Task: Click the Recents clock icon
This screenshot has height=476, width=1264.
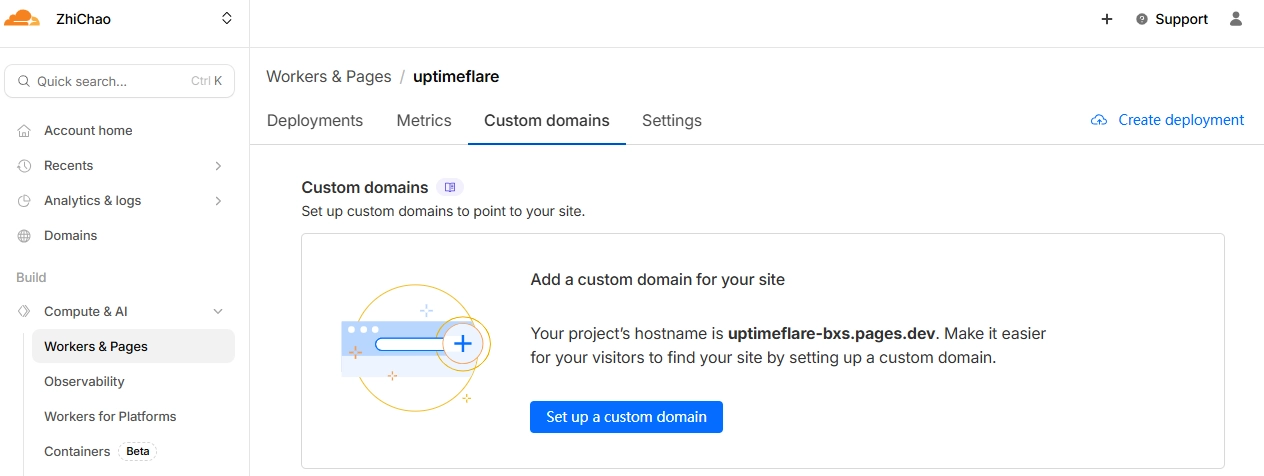Action: click(25, 166)
